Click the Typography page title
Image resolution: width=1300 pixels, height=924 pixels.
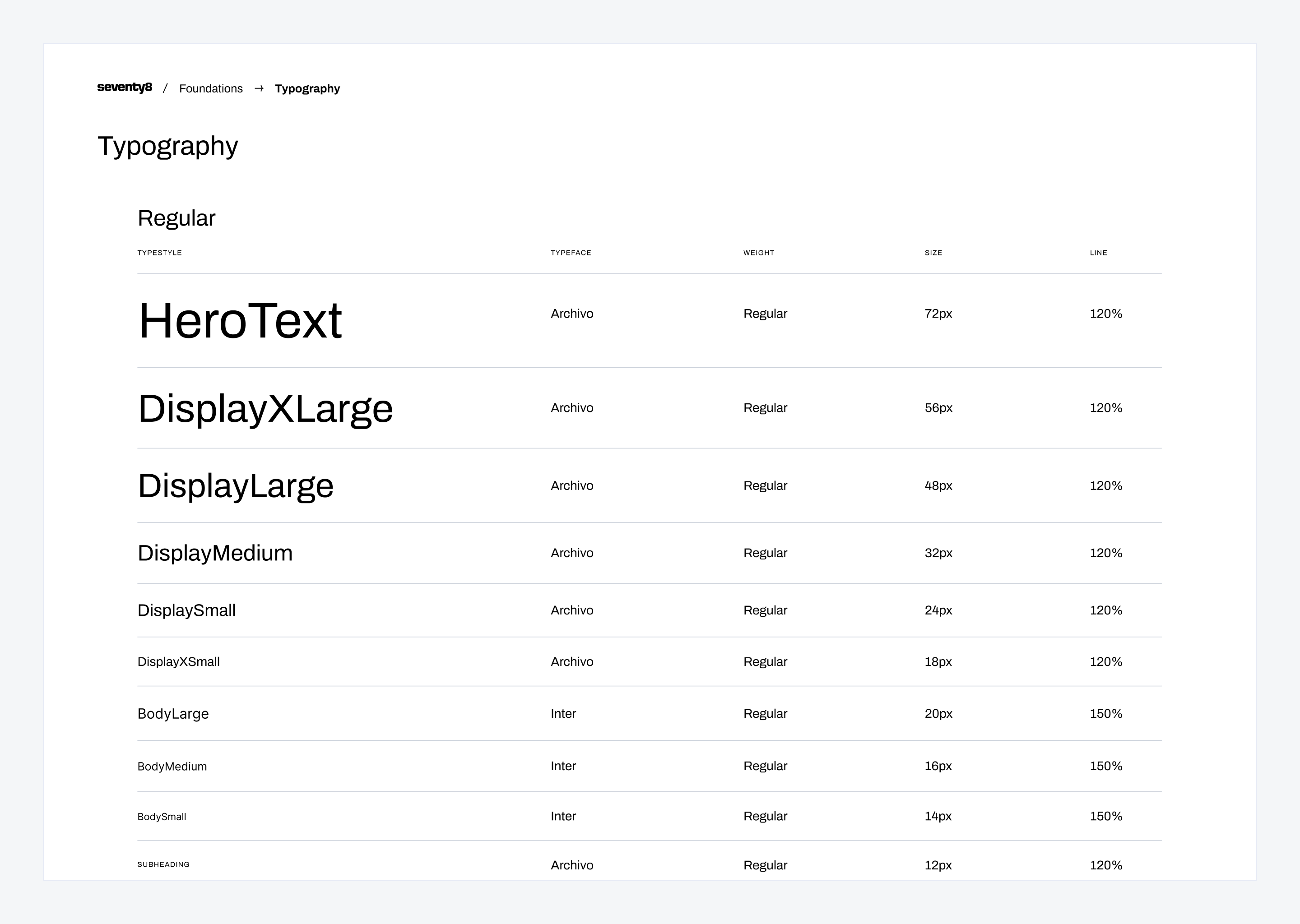(168, 146)
